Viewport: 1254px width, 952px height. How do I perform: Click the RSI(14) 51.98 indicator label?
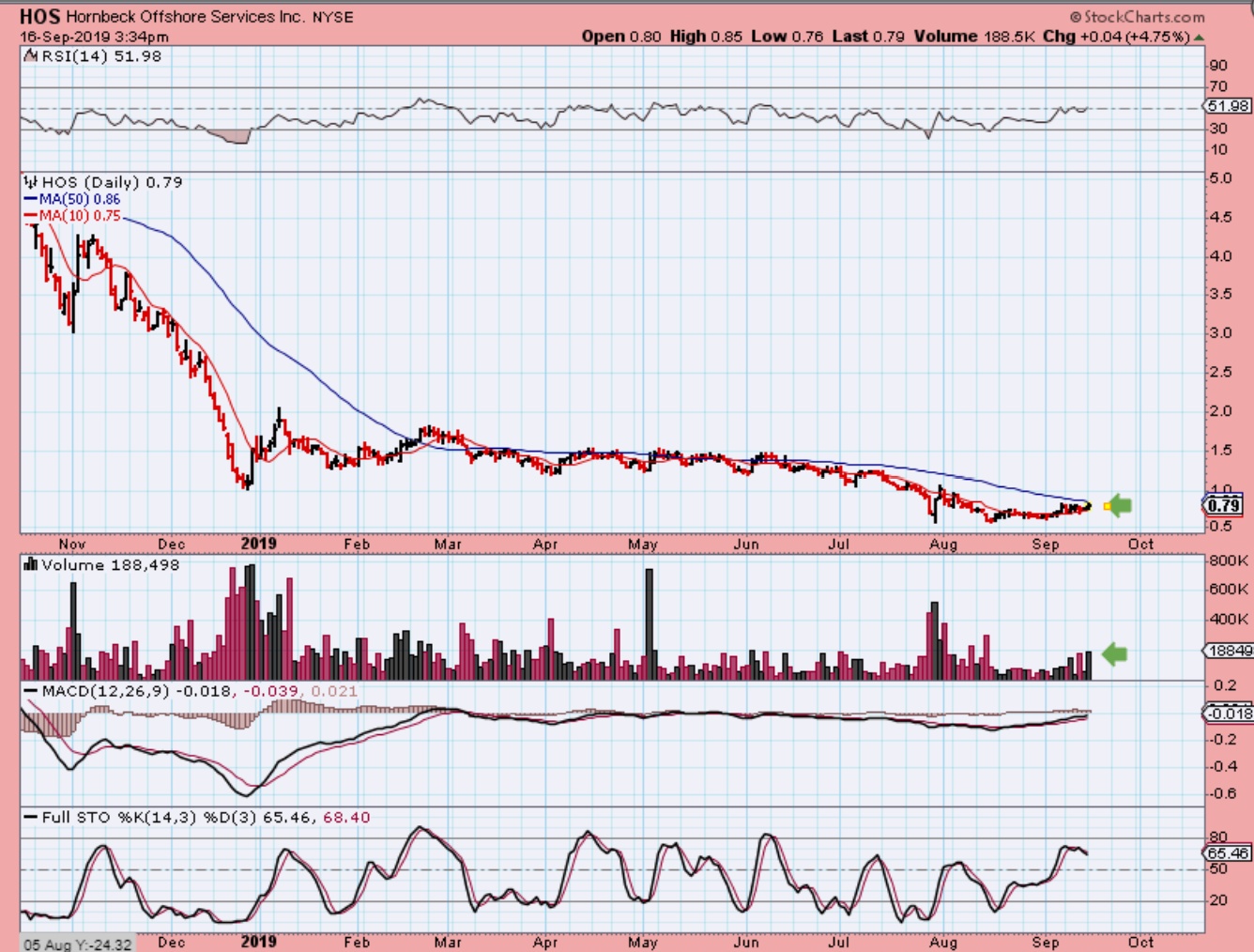tap(101, 56)
